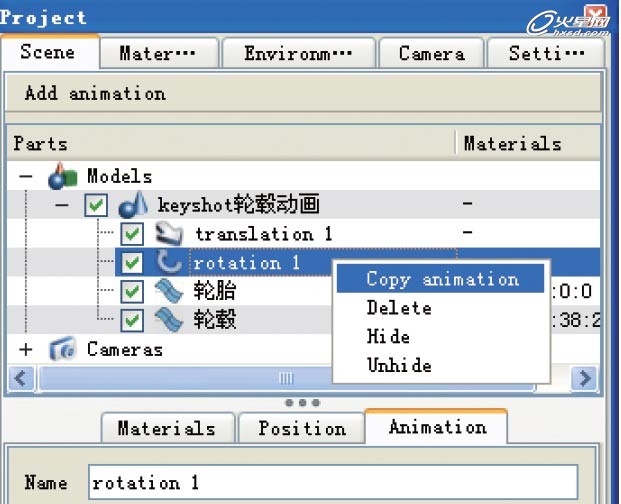621x504 pixels.
Task: Click the 轮胎 part surface icon
Action: click(169, 291)
